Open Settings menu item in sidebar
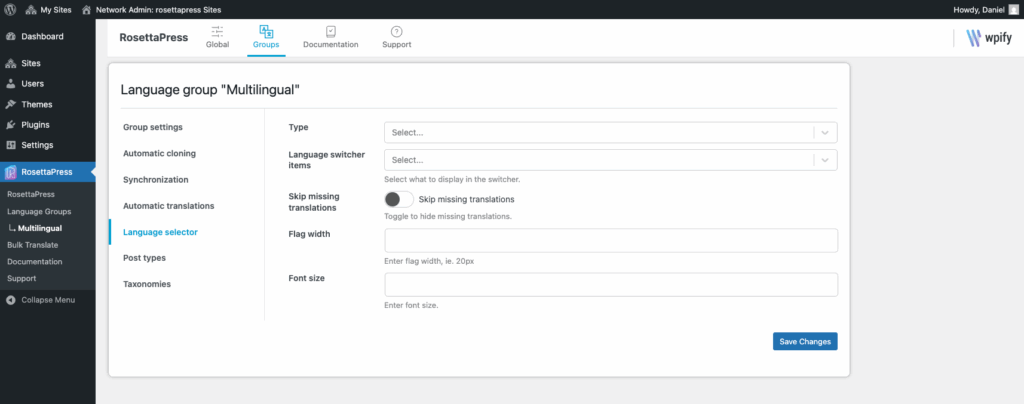1024x404 pixels. [x=37, y=145]
